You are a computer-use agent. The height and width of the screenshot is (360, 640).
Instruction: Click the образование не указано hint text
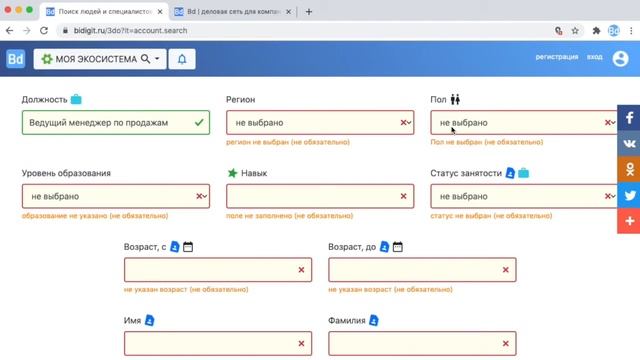click(x=95, y=216)
